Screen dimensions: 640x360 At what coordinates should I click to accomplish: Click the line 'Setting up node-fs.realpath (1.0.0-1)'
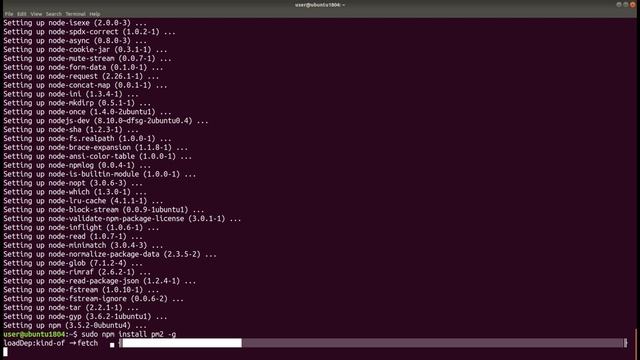point(87,138)
